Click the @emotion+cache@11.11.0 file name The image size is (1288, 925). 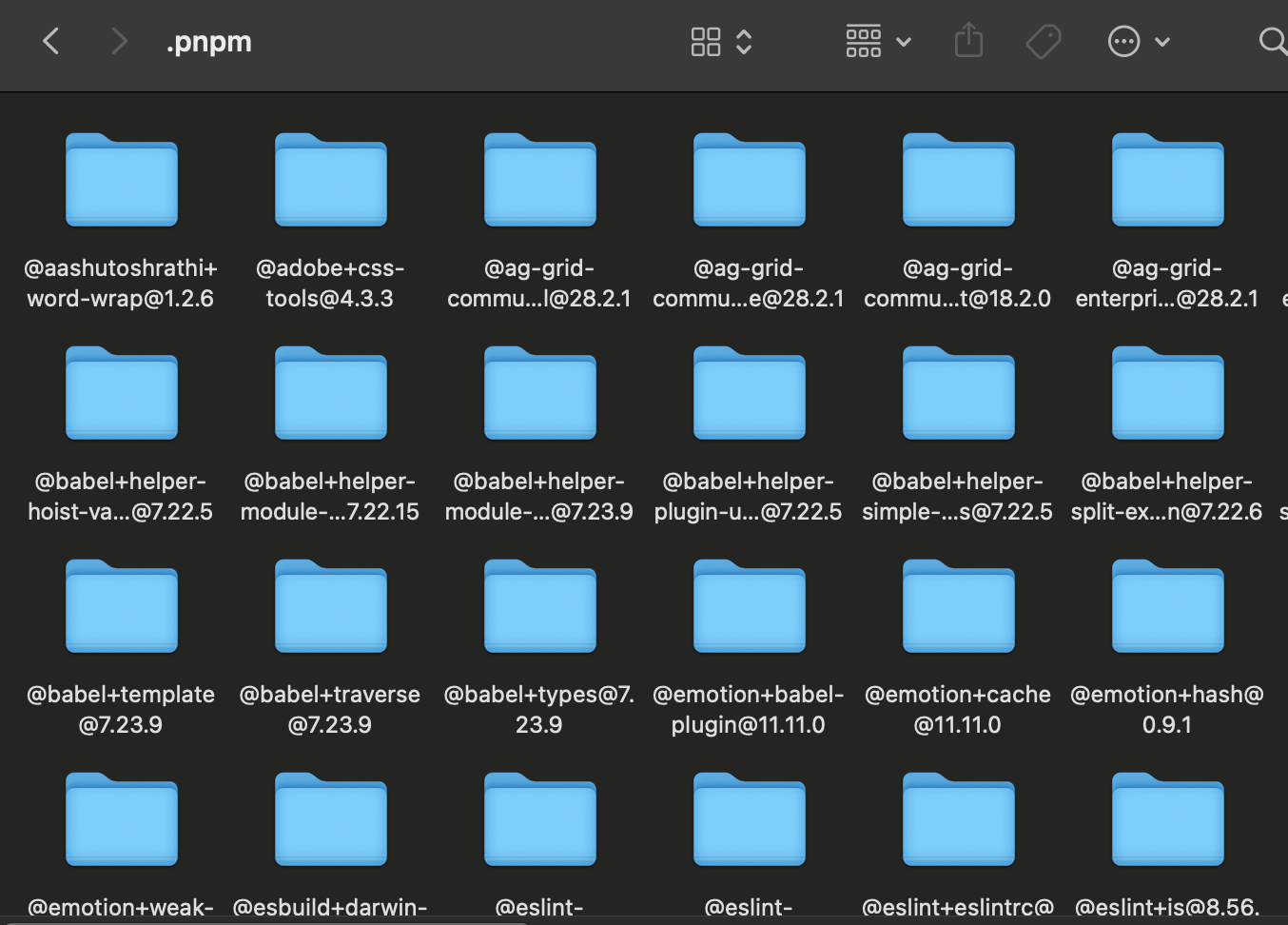click(958, 710)
